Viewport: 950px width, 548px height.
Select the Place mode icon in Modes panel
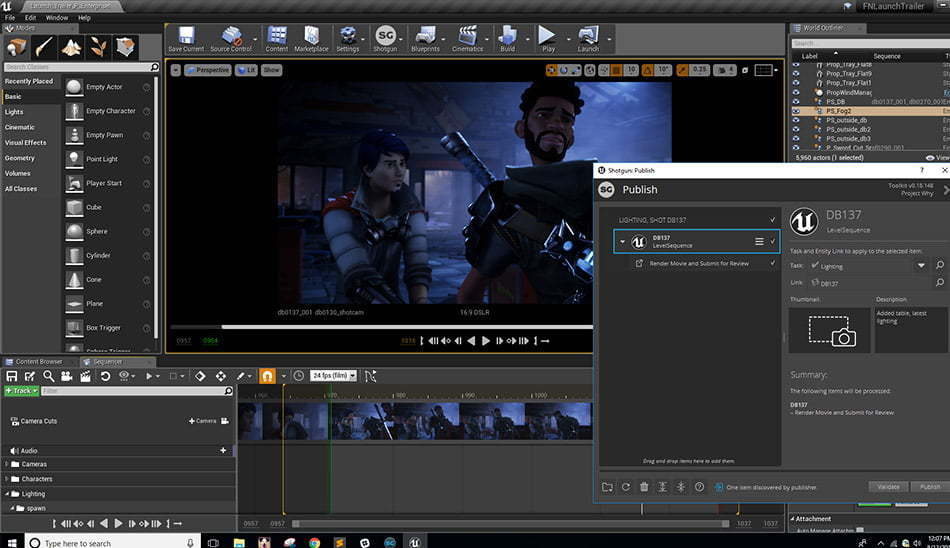16,47
